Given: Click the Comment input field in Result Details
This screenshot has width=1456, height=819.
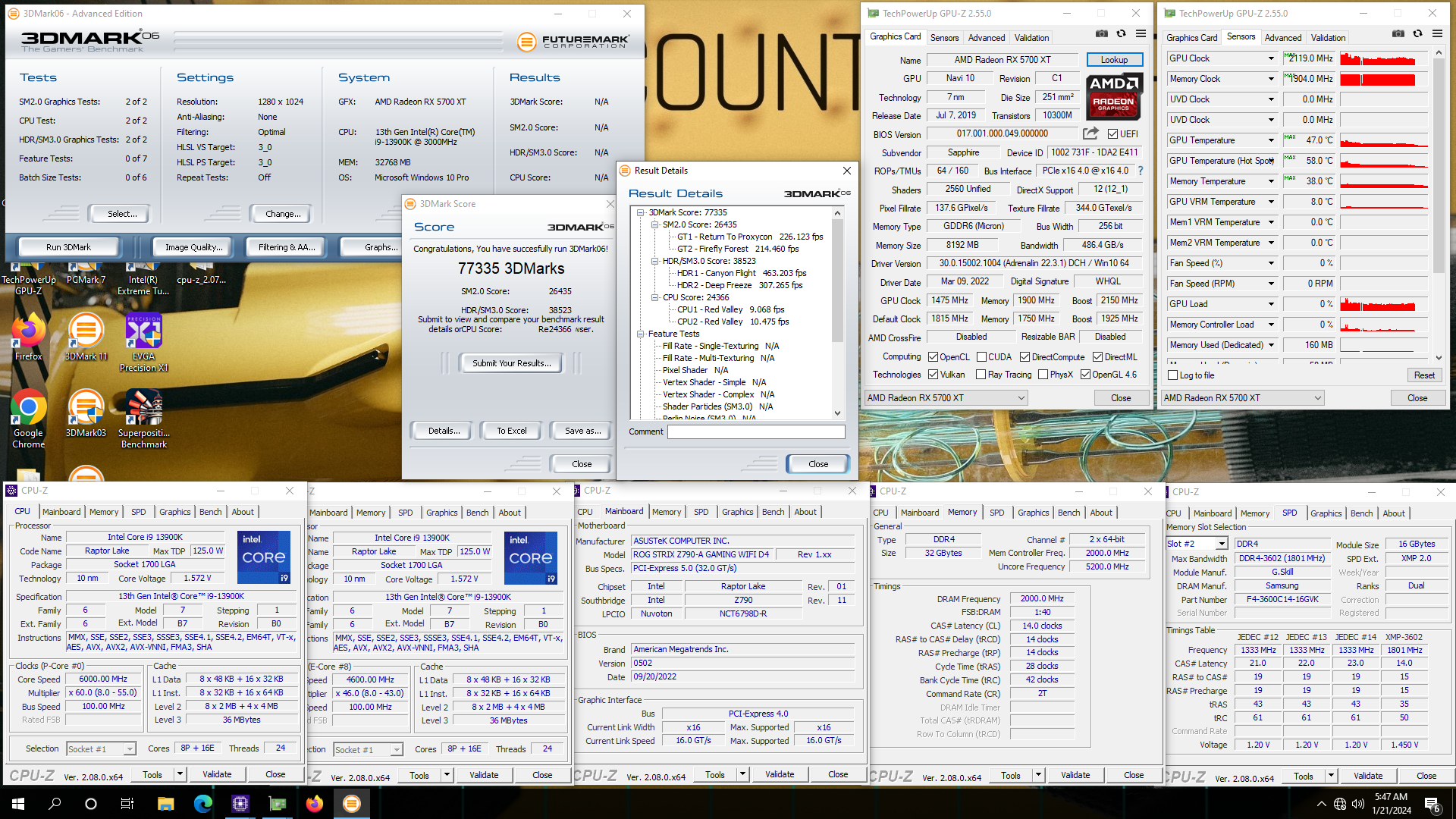Looking at the screenshot, I should coord(756,431).
